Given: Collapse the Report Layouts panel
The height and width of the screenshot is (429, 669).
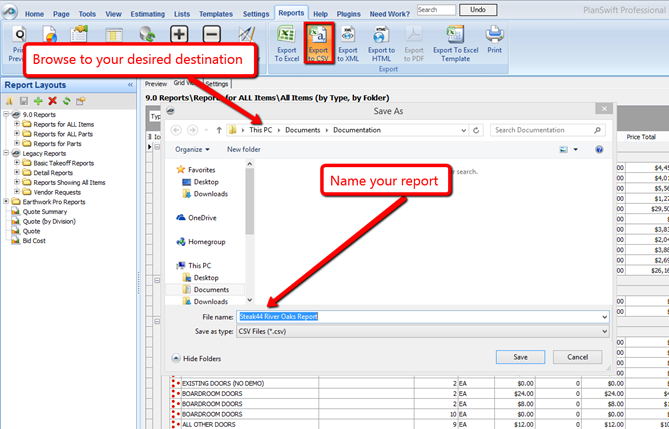Looking at the screenshot, I should 130,85.
